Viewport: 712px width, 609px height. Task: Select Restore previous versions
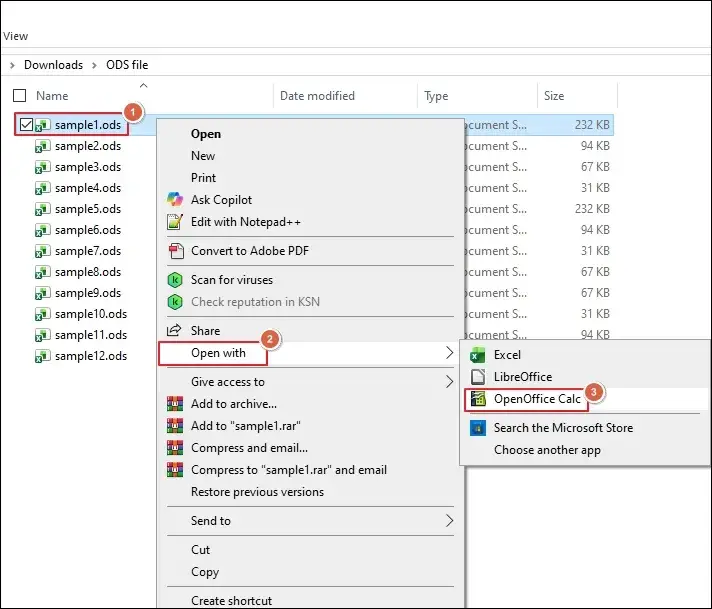257,492
